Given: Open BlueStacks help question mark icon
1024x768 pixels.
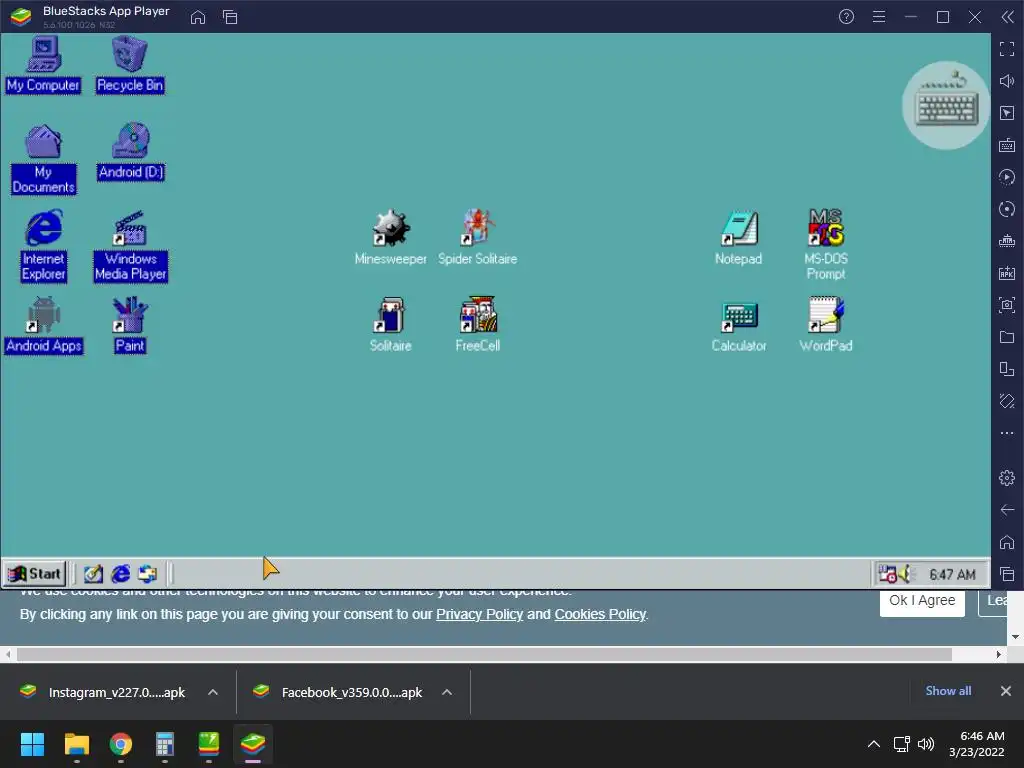Looking at the screenshot, I should 846,17.
